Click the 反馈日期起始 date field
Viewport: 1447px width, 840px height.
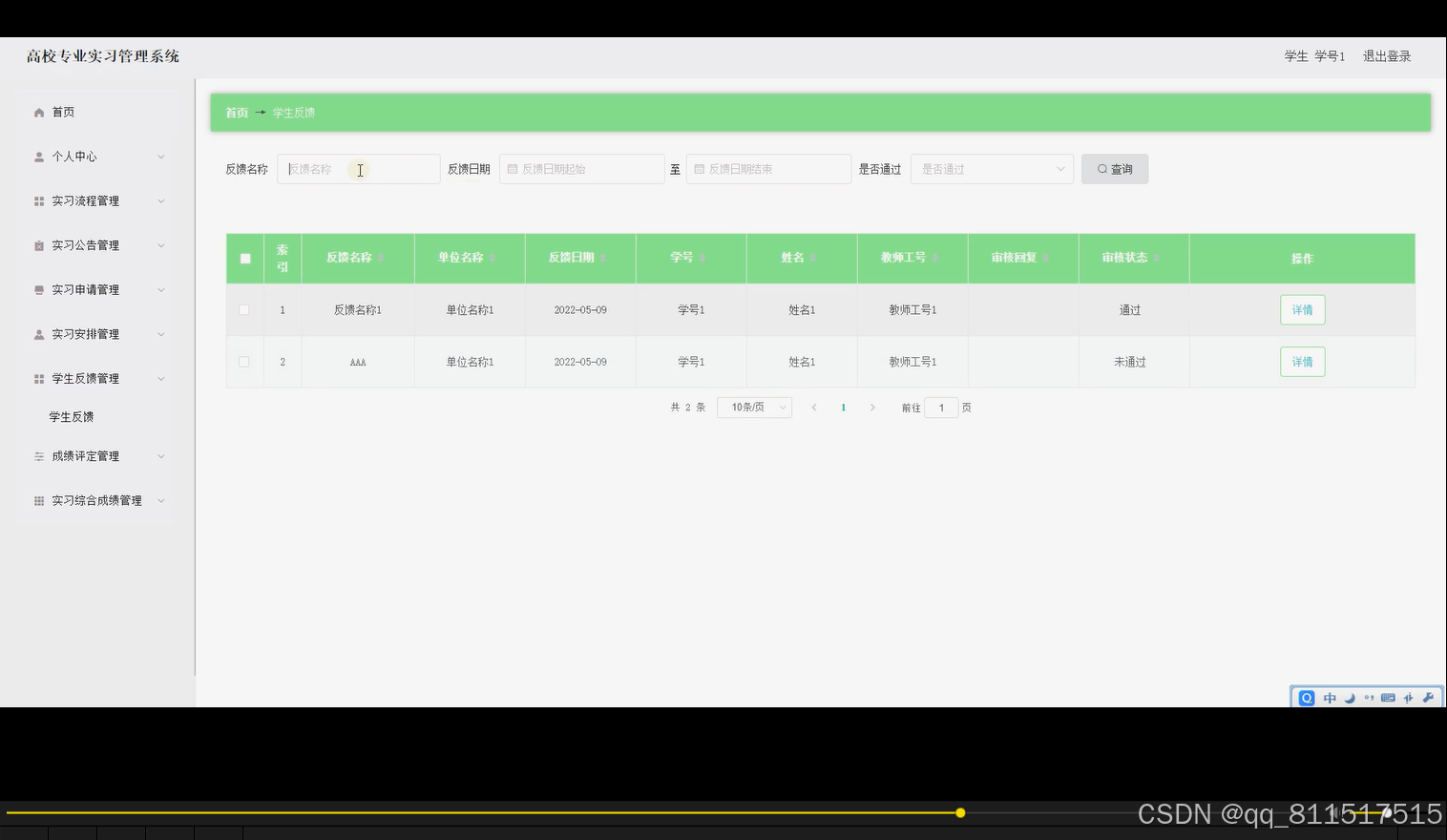(x=581, y=169)
